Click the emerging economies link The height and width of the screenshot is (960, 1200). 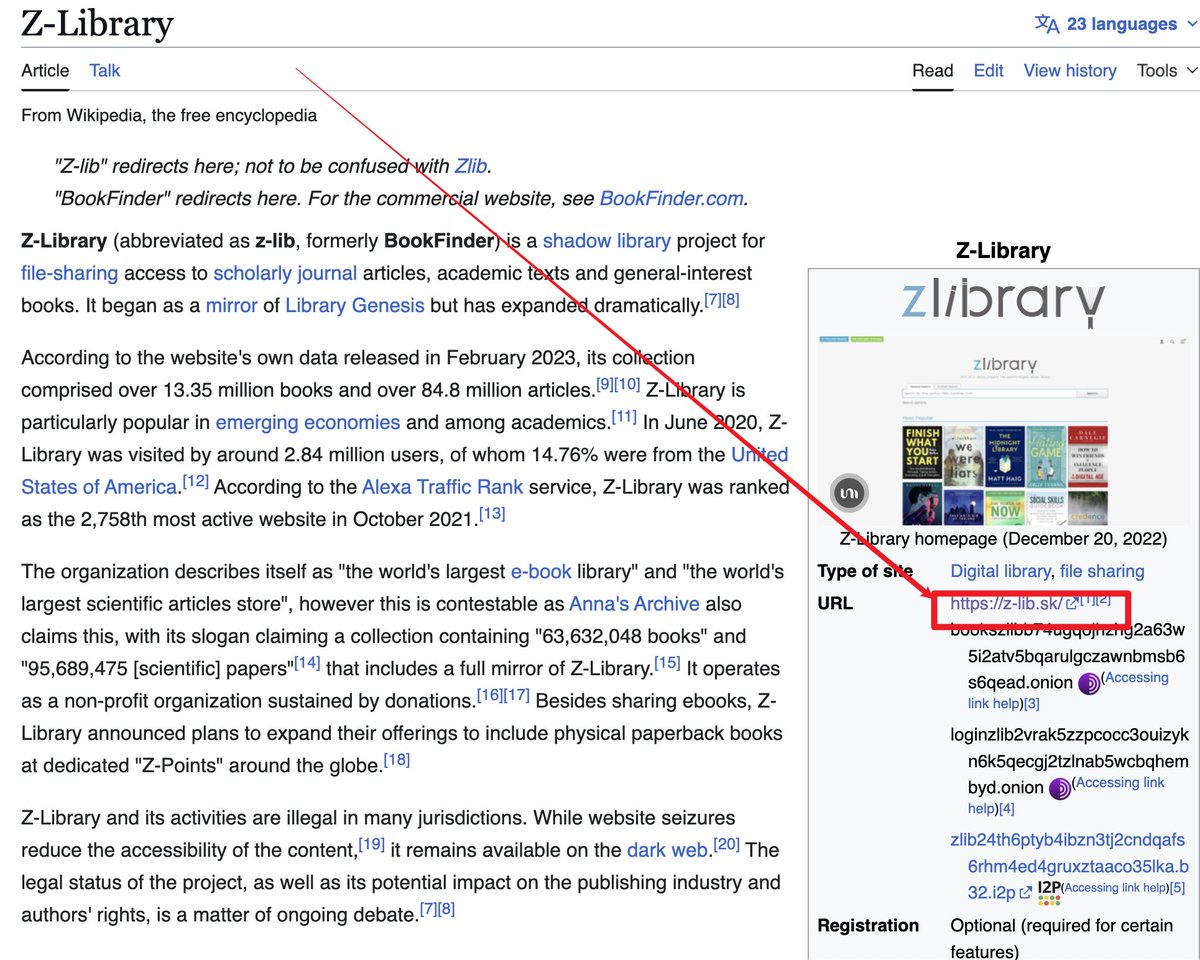coord(308,422)
